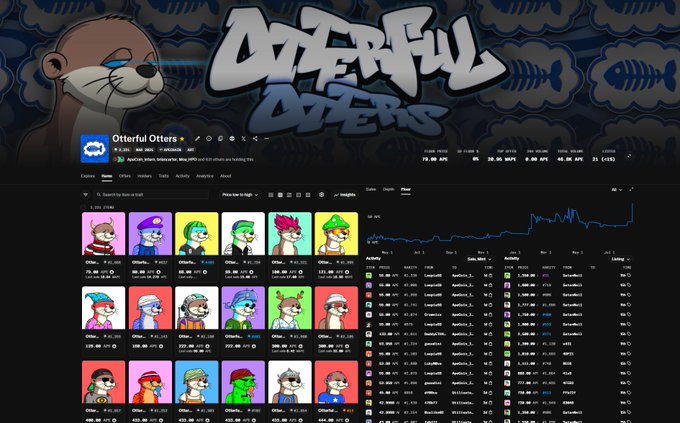The image size is (680, 423).
Task: Open the gear settings icon by Insights
Action: click(321, 195)
